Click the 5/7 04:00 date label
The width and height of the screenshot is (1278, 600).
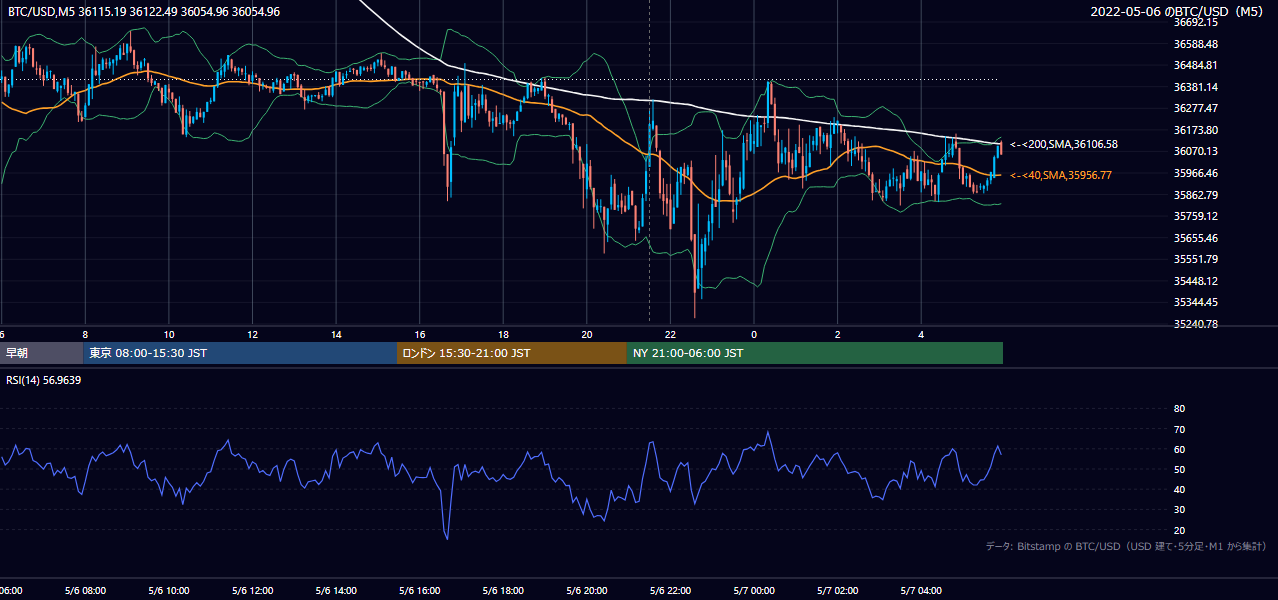tap(921, 591)
